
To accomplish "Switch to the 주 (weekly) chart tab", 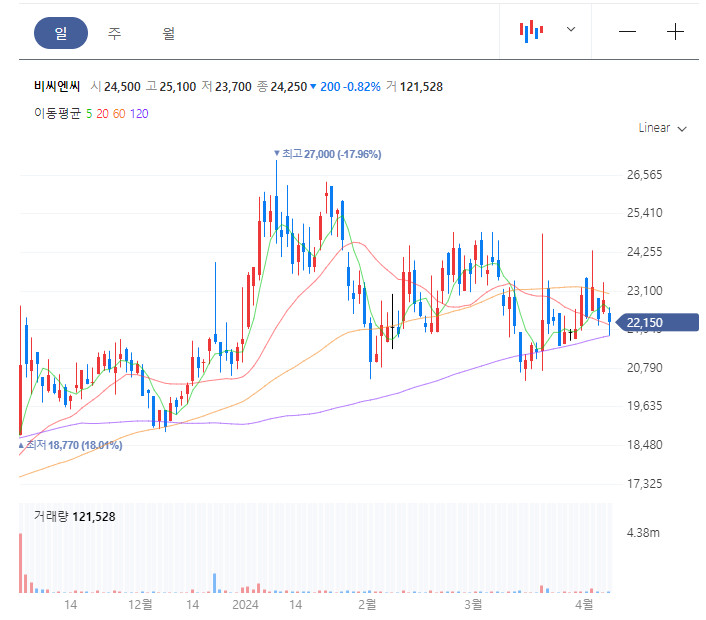I will coord(114,33).
